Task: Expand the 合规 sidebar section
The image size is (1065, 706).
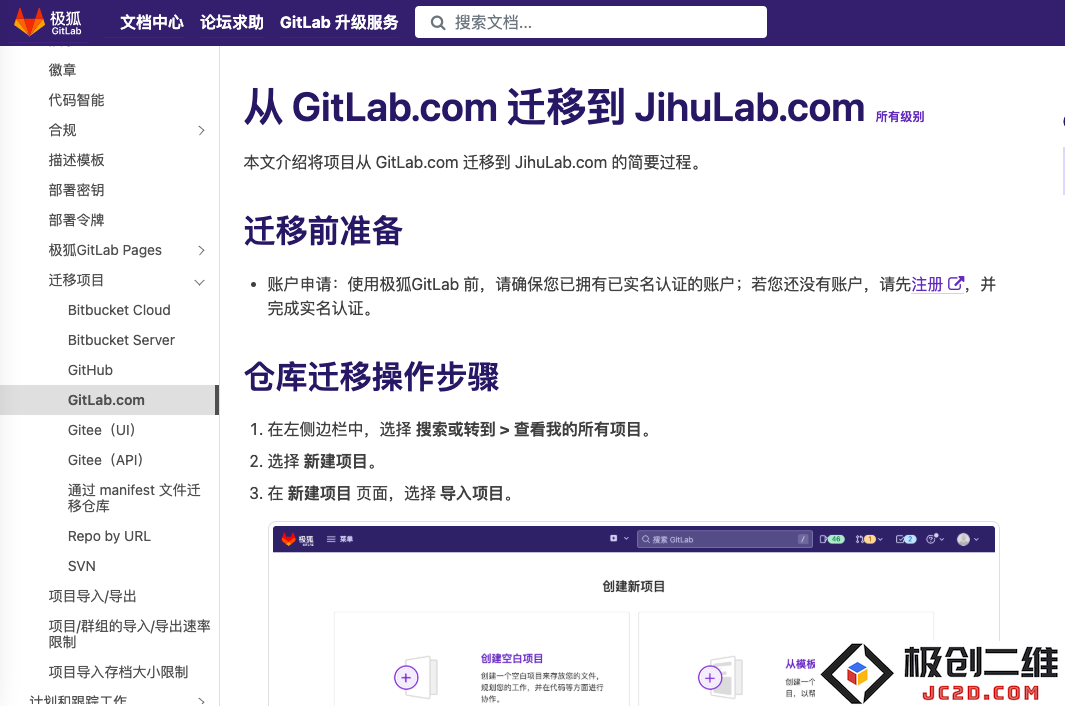Action: coord(201,130)
